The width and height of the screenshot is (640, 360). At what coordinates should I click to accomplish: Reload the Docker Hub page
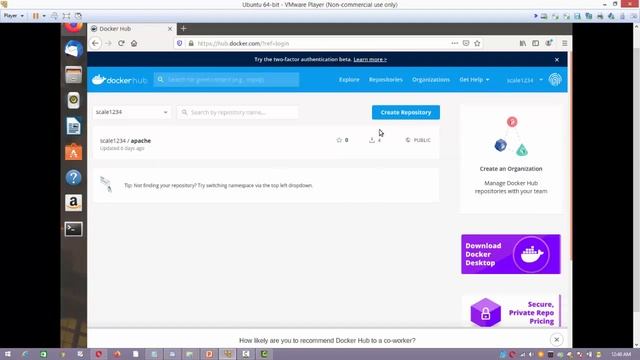(121, 43)
